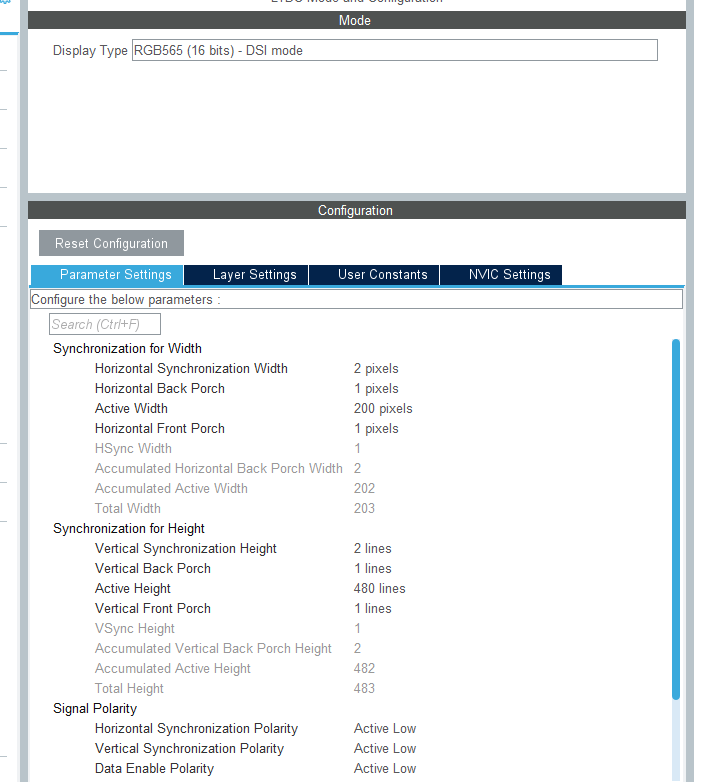
Task: Click the Configure the below parameters text
Action: [126, 300]
